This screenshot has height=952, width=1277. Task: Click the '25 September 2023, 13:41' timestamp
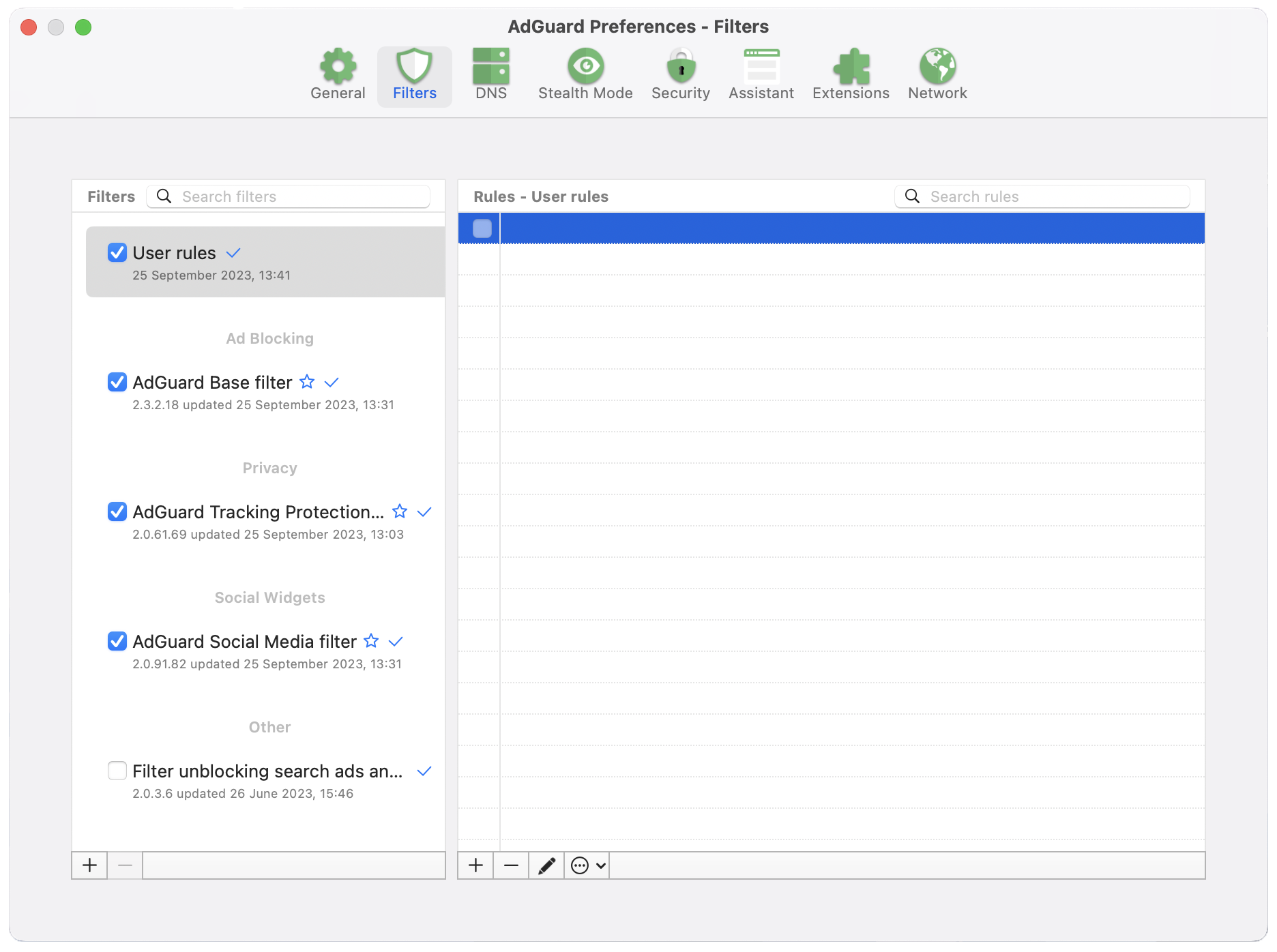pos(211,275)
